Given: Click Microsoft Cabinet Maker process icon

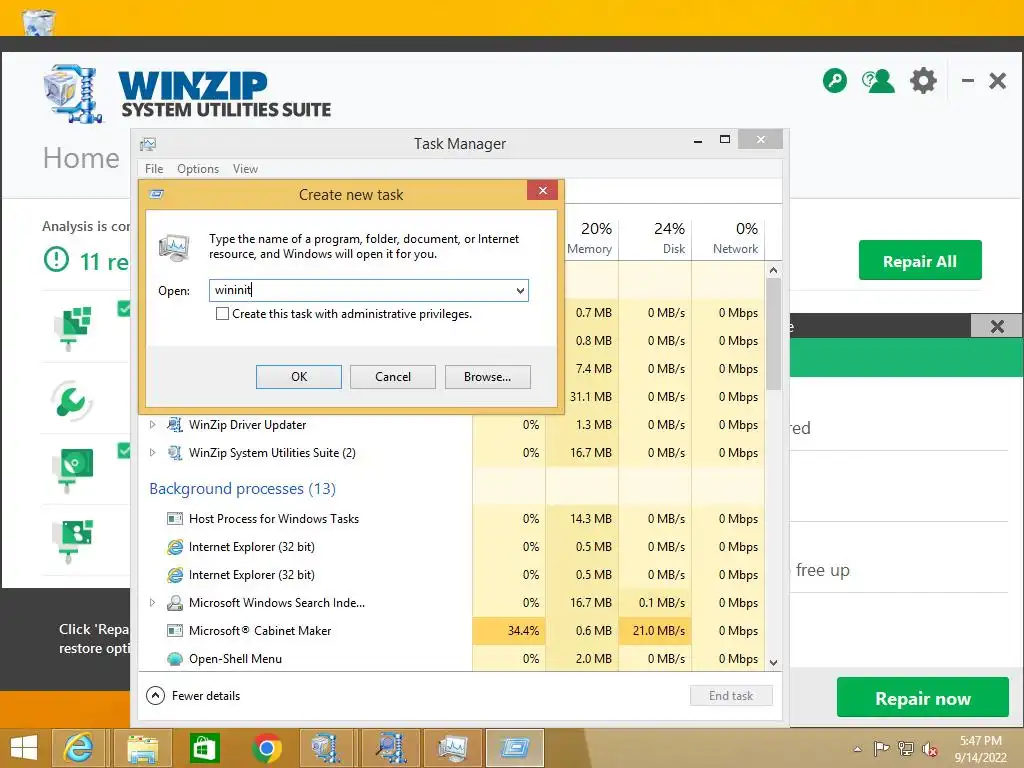Looking at the screenshot, I should (174, 631).
